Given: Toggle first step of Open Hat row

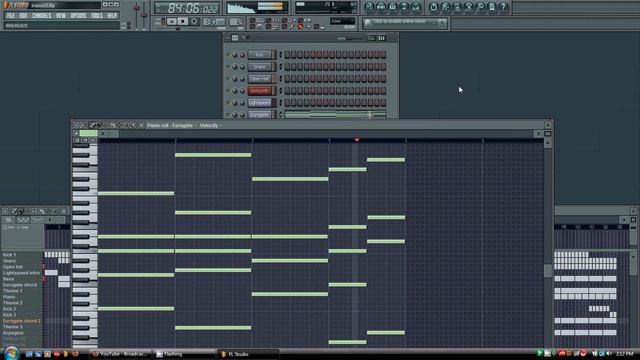Looking at the screenshot, I should (287, 78).
